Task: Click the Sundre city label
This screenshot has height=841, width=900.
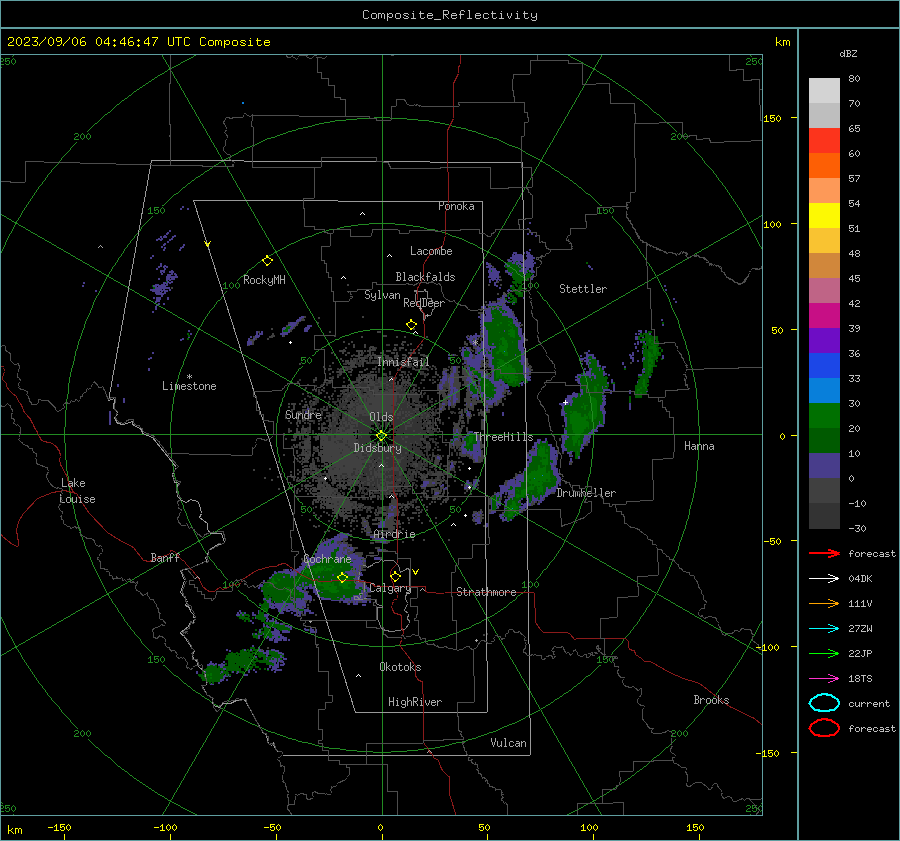Action: coord(303,414)
